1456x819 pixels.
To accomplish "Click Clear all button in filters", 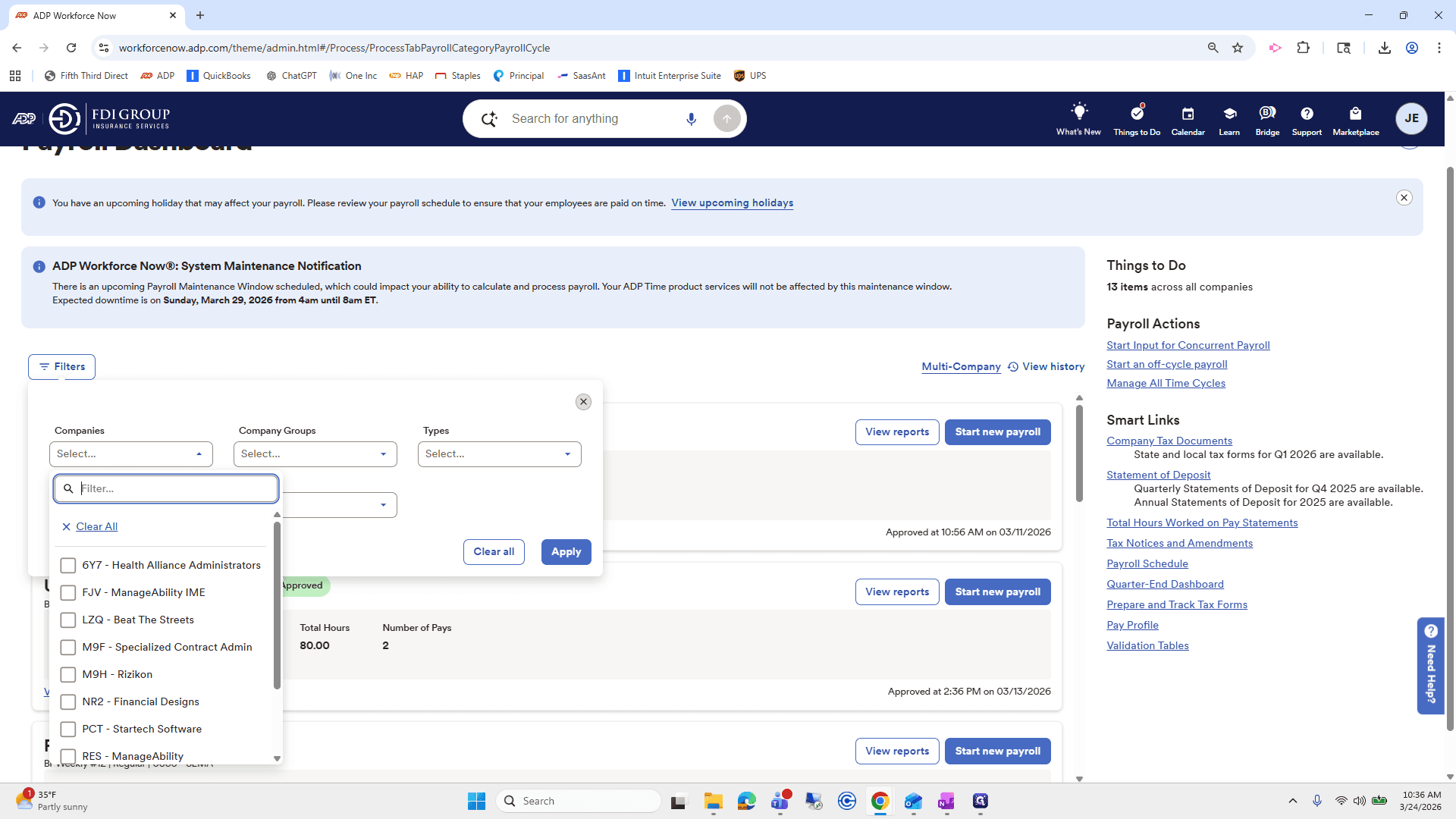I will (494, 552).
